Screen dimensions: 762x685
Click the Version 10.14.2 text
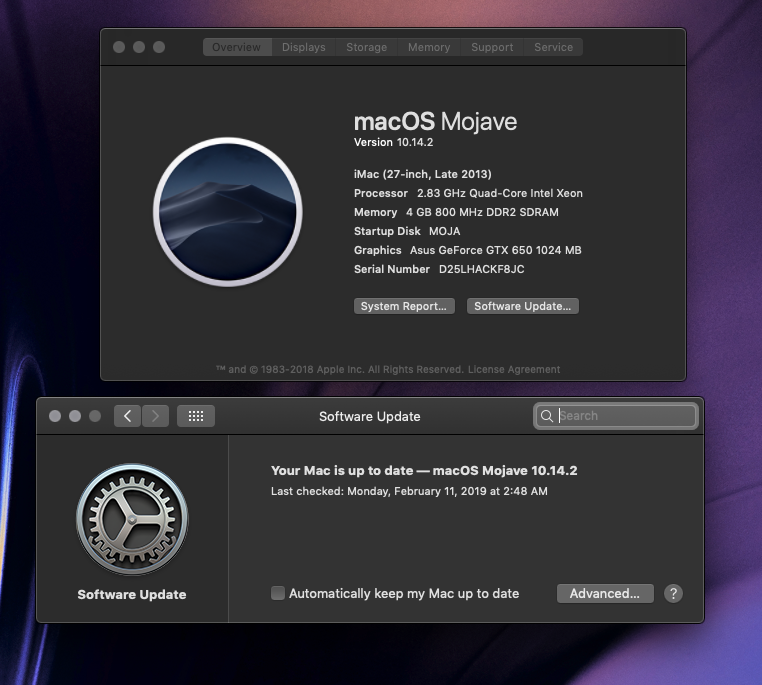point(393,142)
